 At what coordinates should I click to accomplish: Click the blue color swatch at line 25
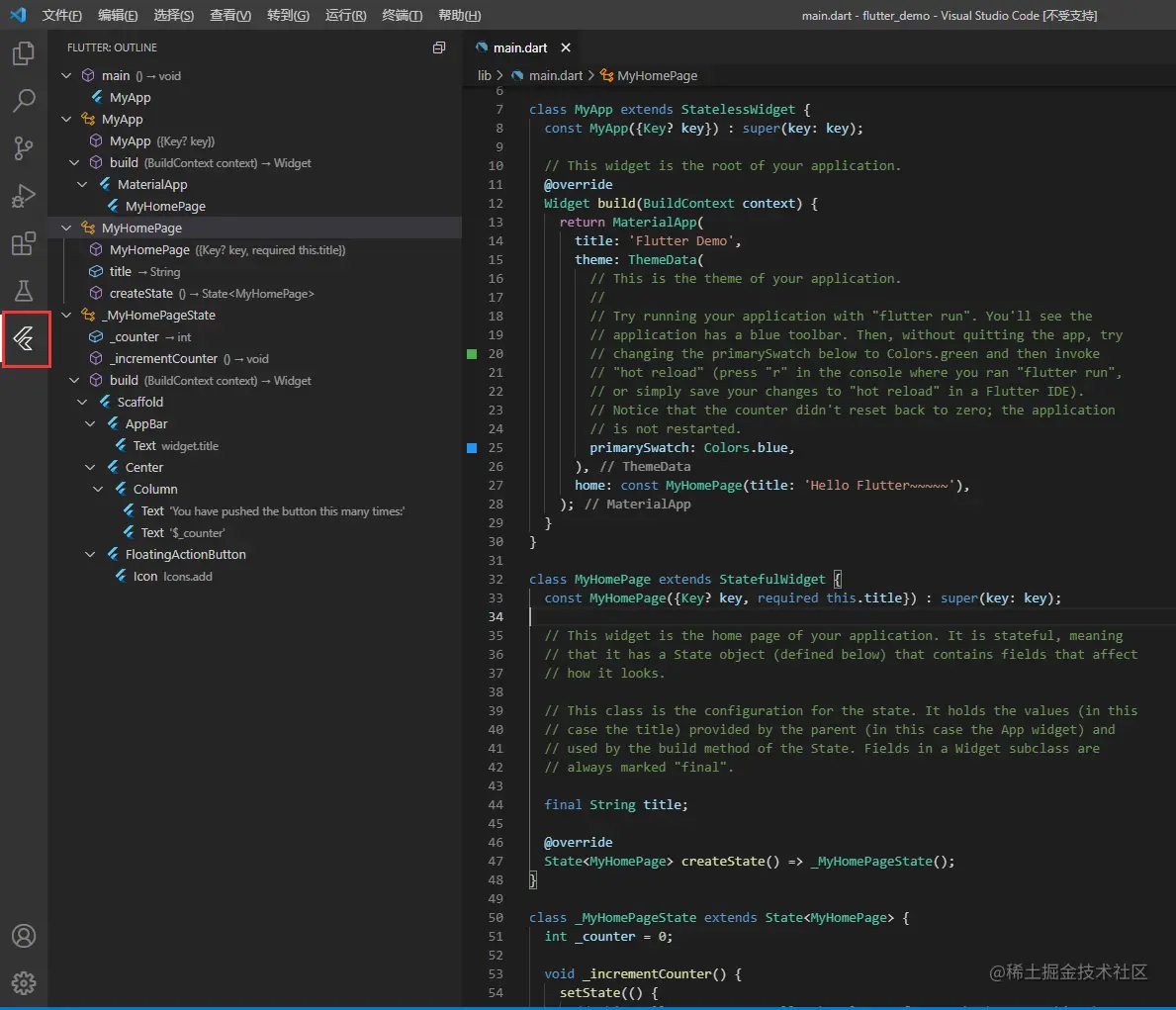472,448
